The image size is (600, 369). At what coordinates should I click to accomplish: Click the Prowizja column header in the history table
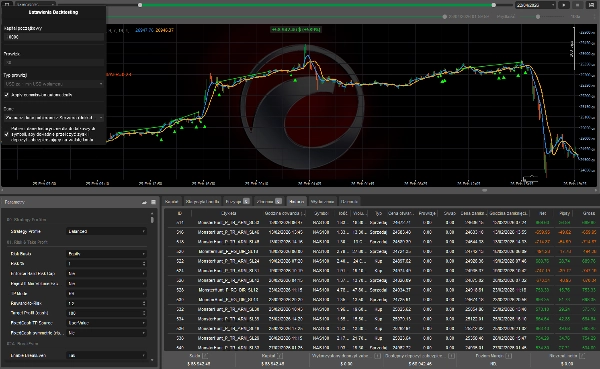pos(427,213)
